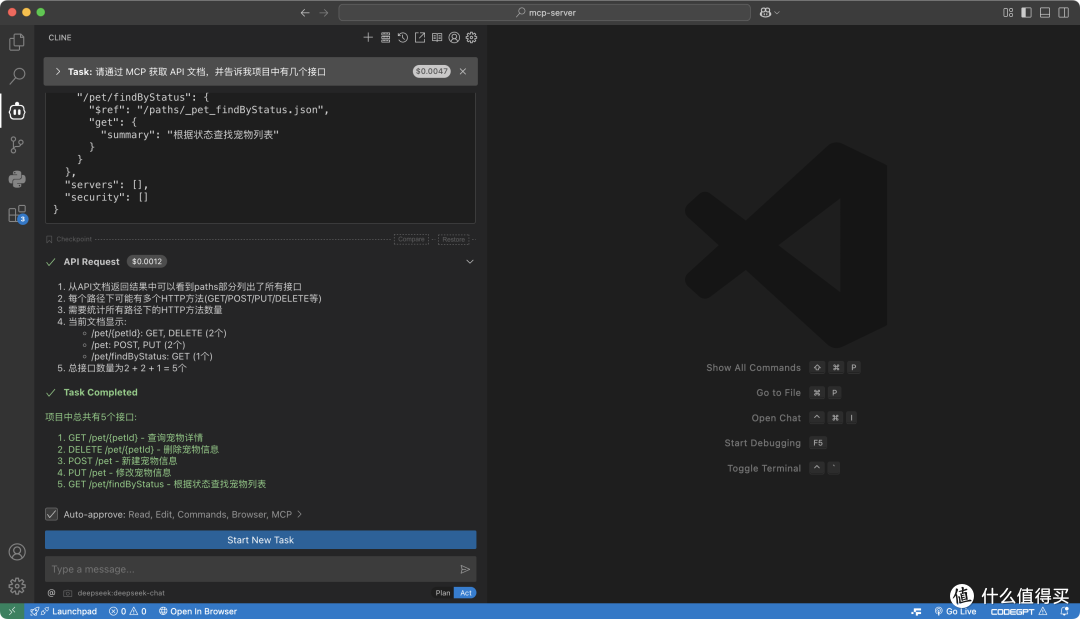Customize layout from title bar icon
The image size is (1080, 619).
tap(1008, 12)
